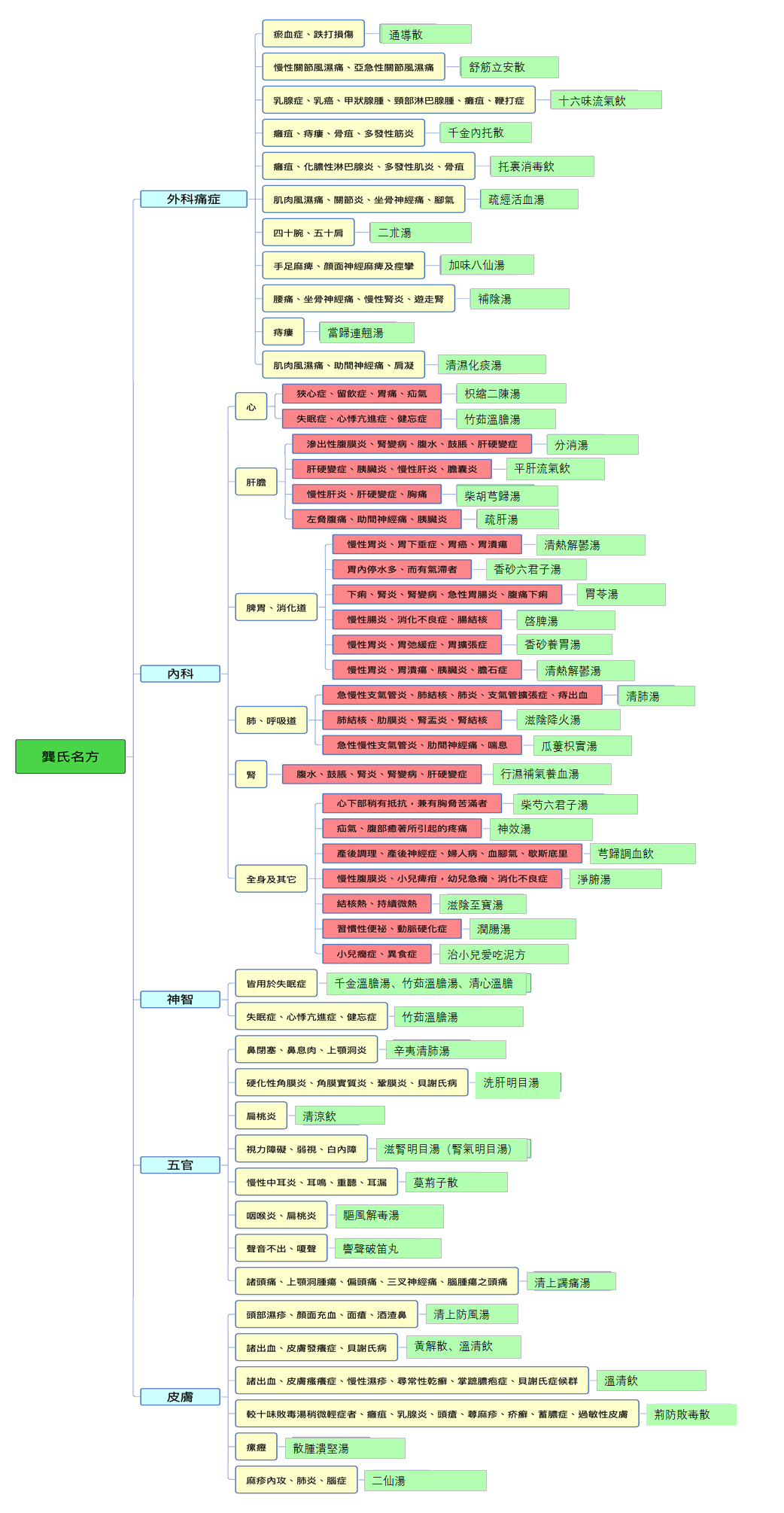Select the 荊防敗毒散 formula node
The image size is (784, 1513).
coord(691,1414)
